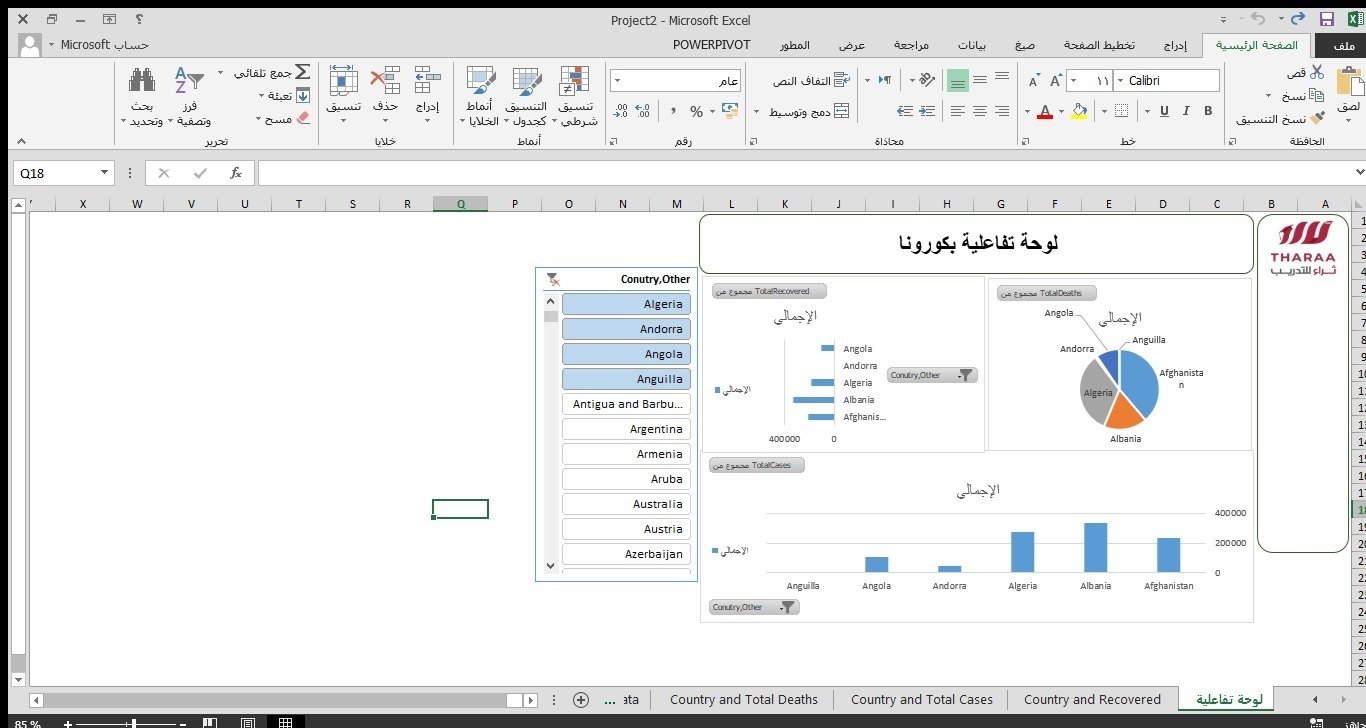Expand the number format dropdown
Screen dimensions: 1366x728
pos(617,81)
